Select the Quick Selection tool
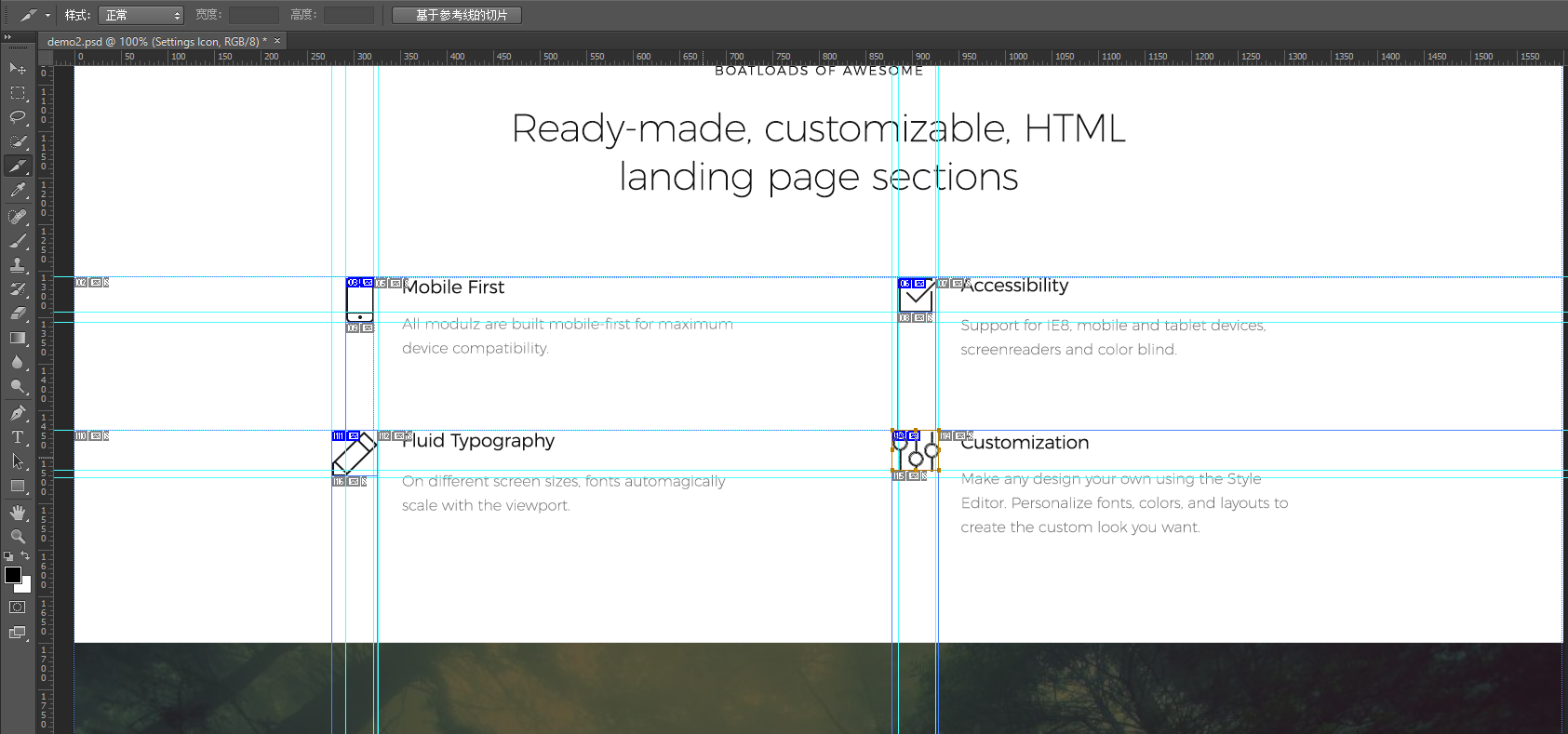This screenshot has height=734, width=1568. pyautogui.click(x=18, y=141)
